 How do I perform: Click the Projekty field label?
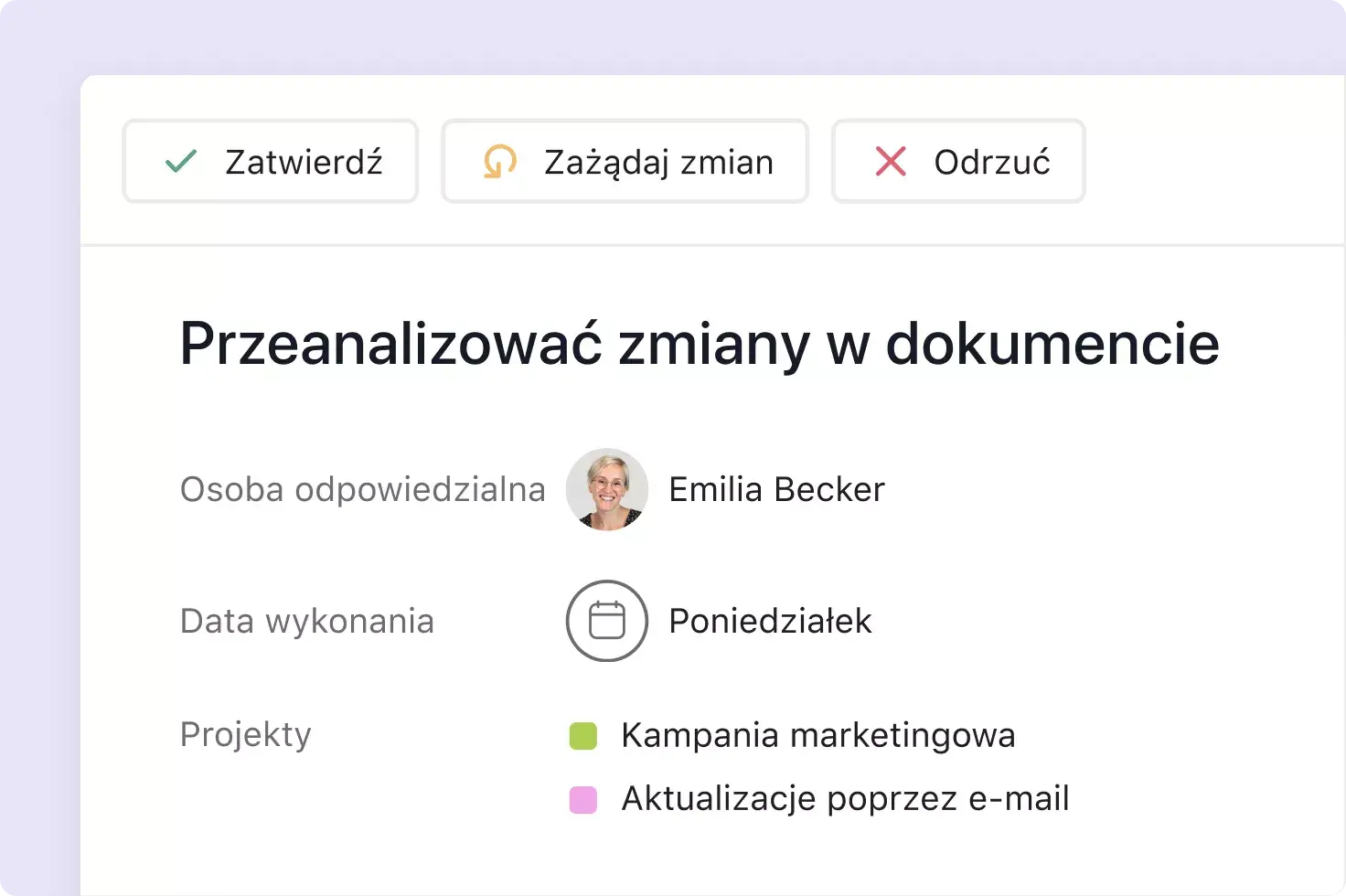[245, 733]
